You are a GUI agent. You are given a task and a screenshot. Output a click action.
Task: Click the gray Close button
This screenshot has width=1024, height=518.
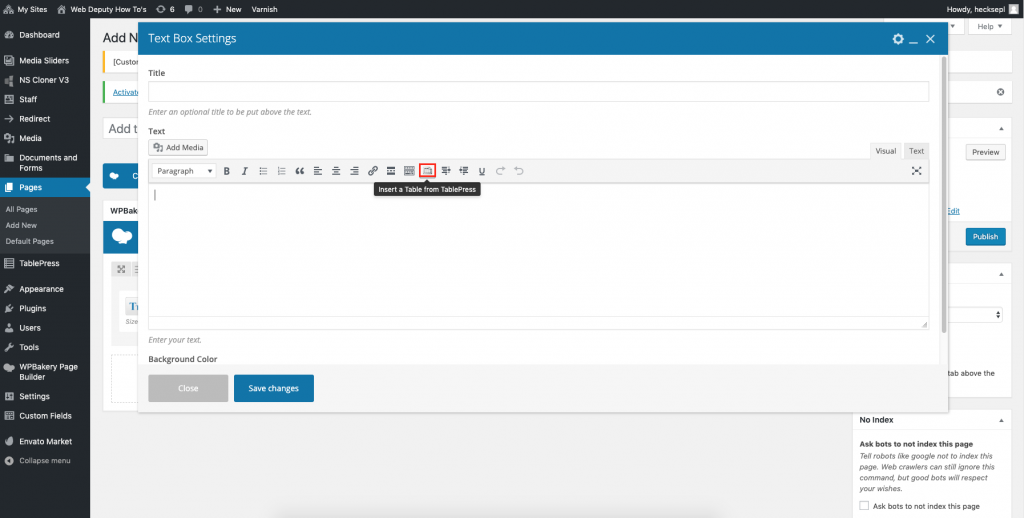188,388
